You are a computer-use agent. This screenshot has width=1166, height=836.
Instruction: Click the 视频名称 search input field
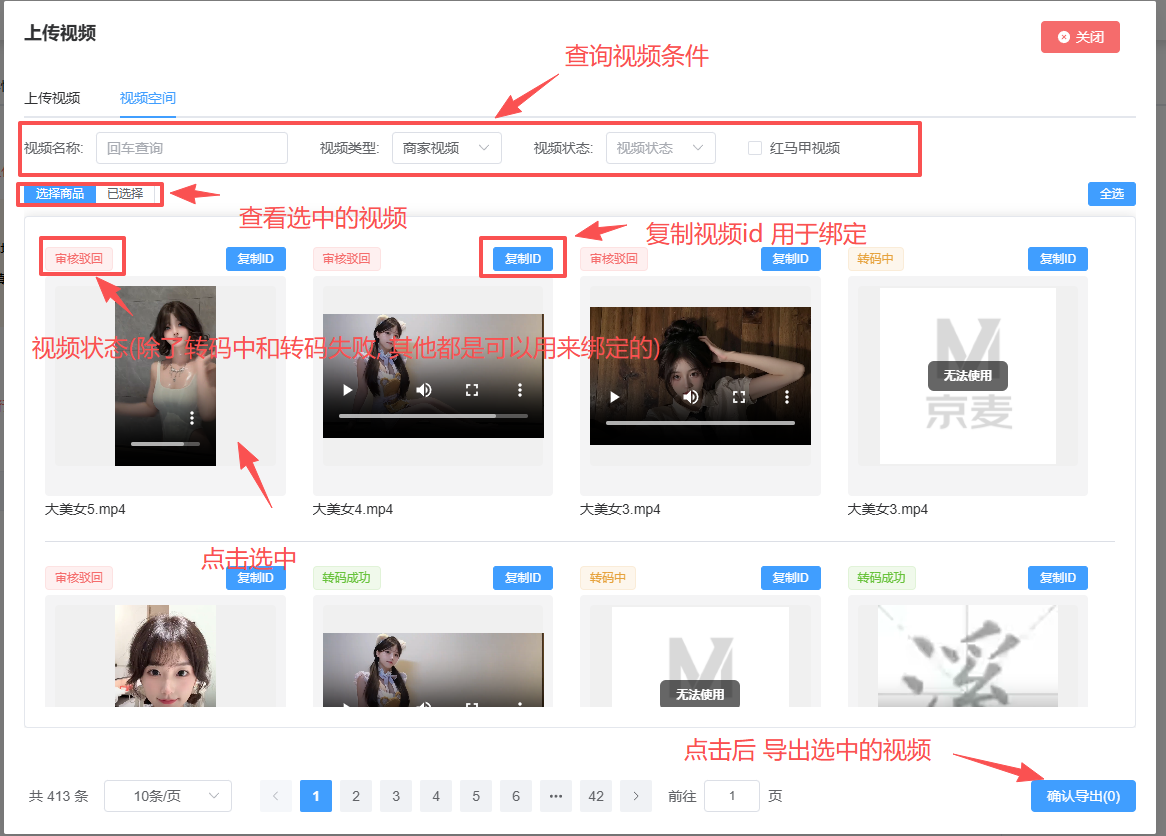[192, 148]
